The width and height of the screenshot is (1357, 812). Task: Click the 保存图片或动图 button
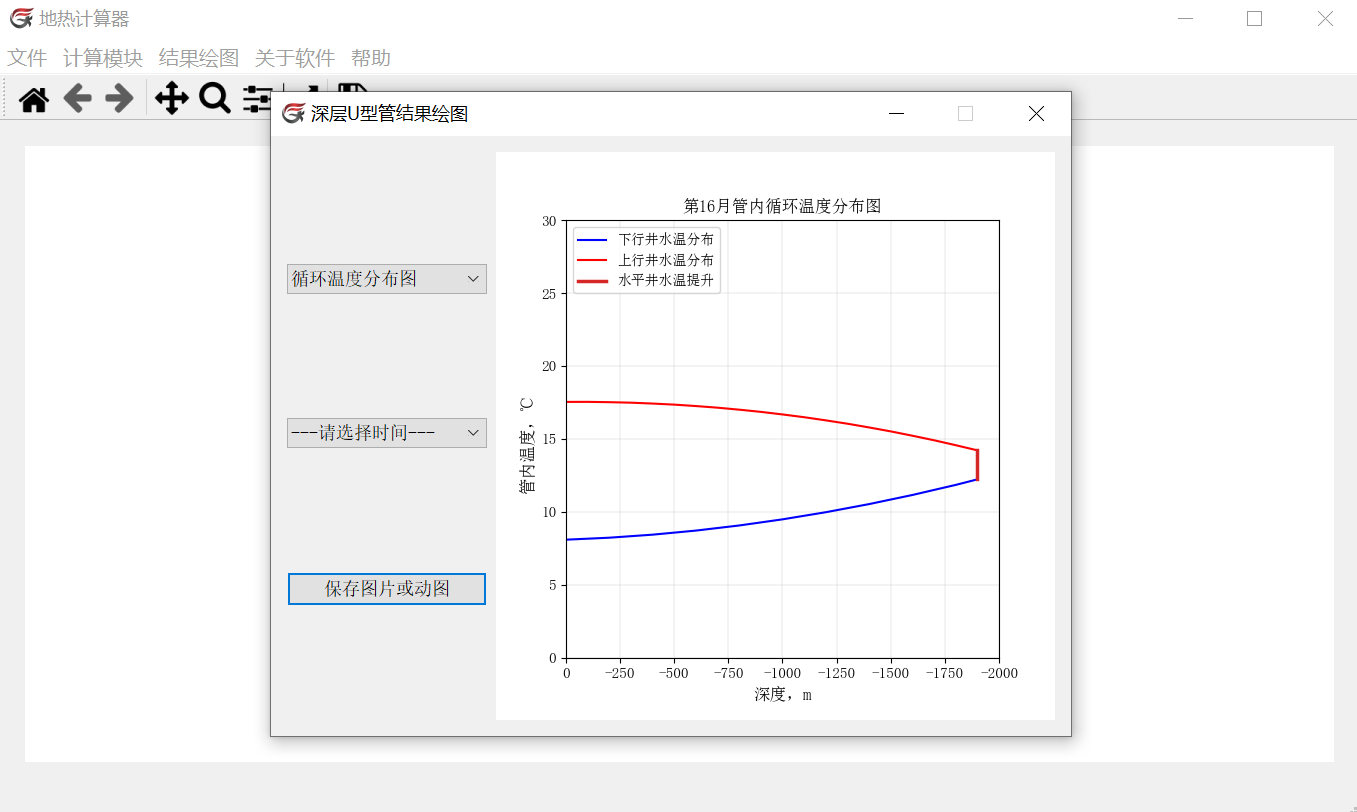pos(387,589)
